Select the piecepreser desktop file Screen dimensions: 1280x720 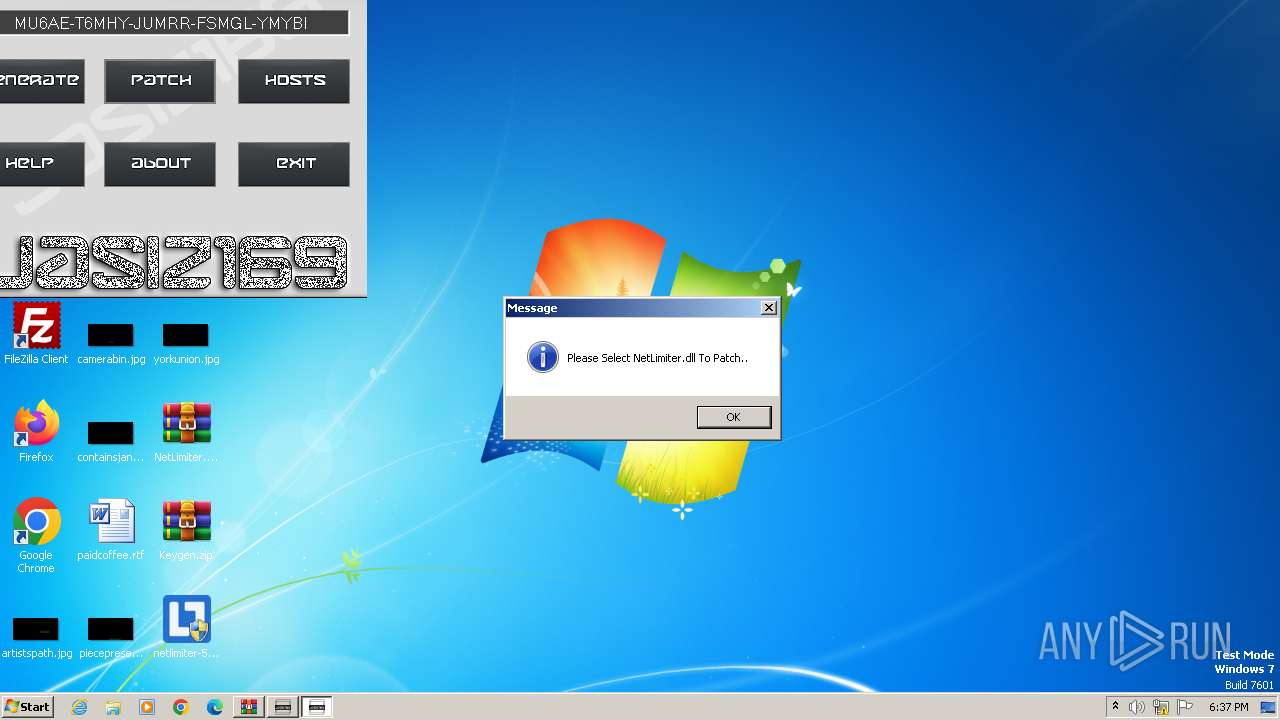[x=111, y=637]
